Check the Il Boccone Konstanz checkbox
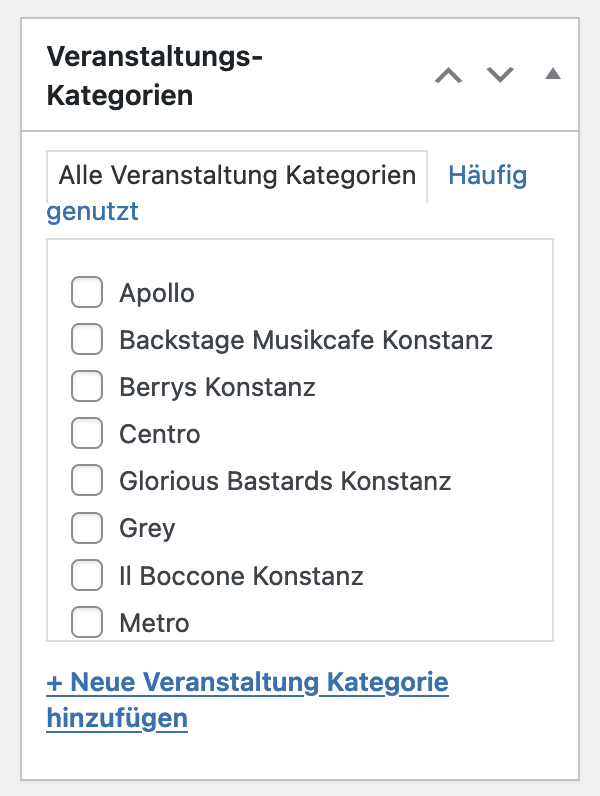Image resolution: width=600 pixels, height=796 pixels. click(87, 576)
